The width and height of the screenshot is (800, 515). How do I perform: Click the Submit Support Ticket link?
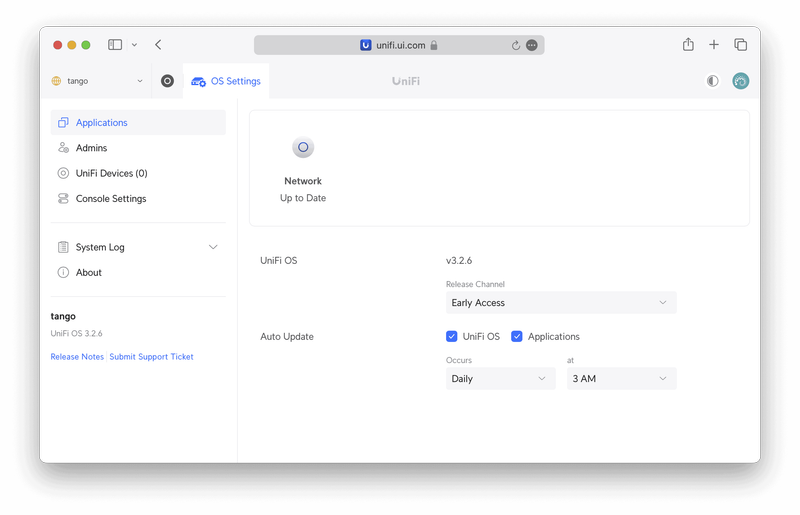(152, 357)
